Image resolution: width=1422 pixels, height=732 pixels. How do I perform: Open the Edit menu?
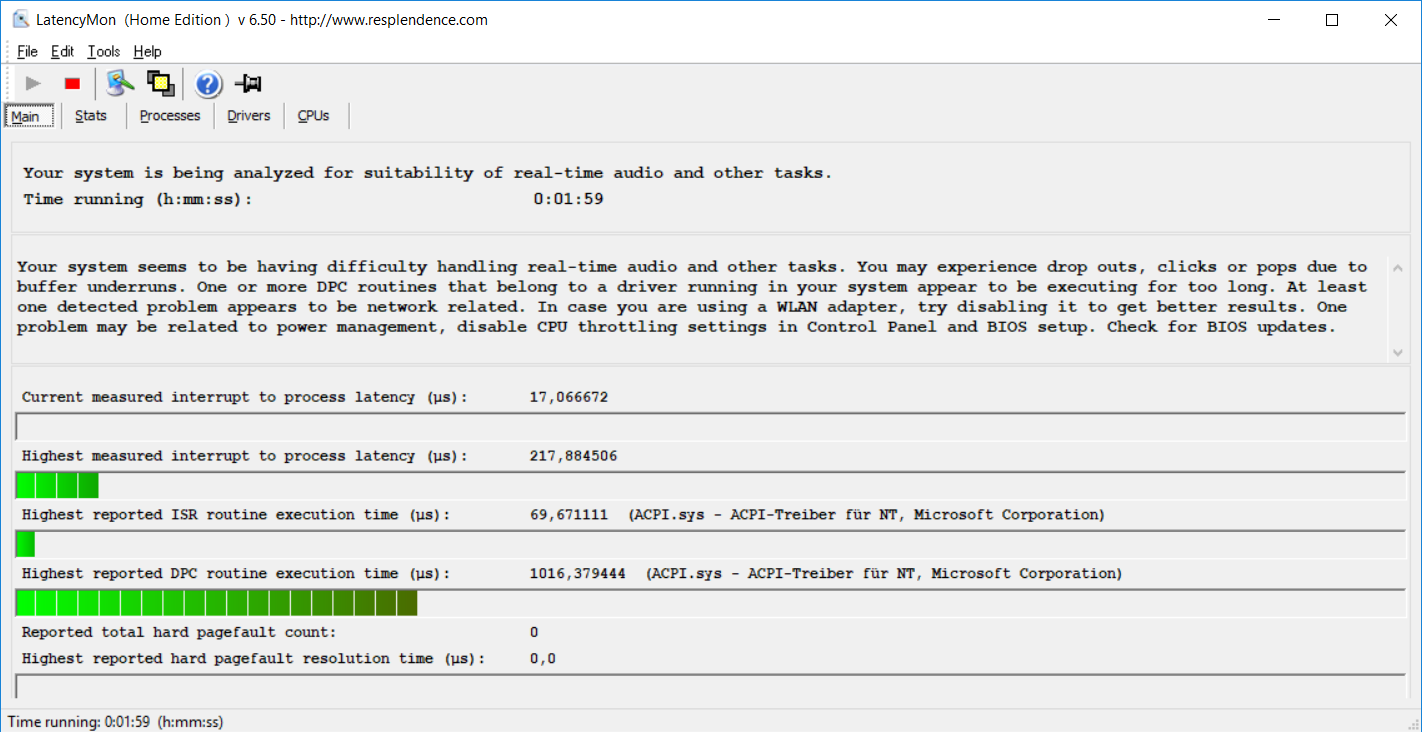coord(62,51)
